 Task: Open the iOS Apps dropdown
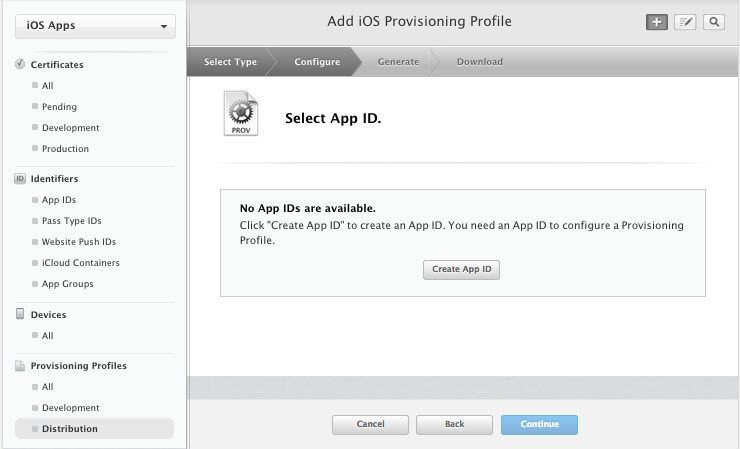pos(95,26)
